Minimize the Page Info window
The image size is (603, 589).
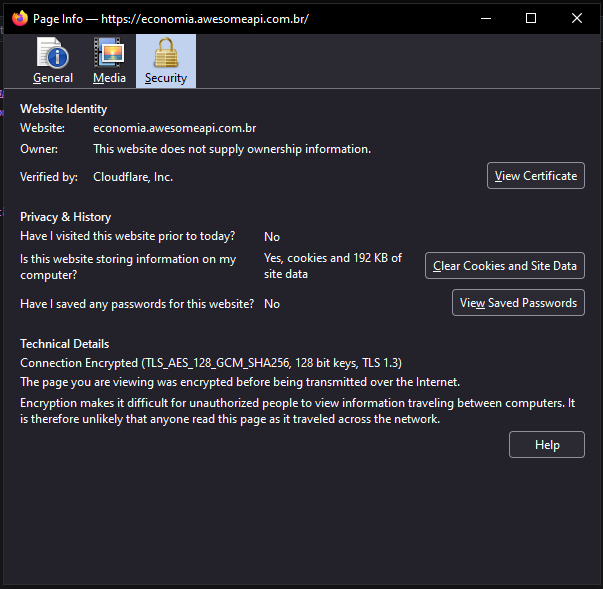(x=486, y=18)
